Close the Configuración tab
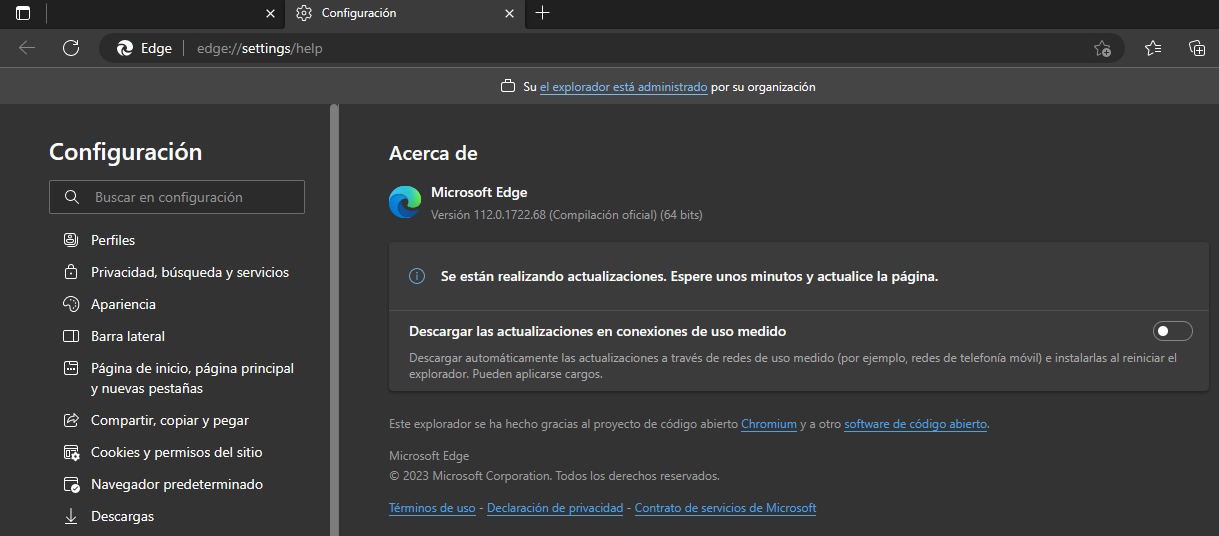 [x=510, y=13]
